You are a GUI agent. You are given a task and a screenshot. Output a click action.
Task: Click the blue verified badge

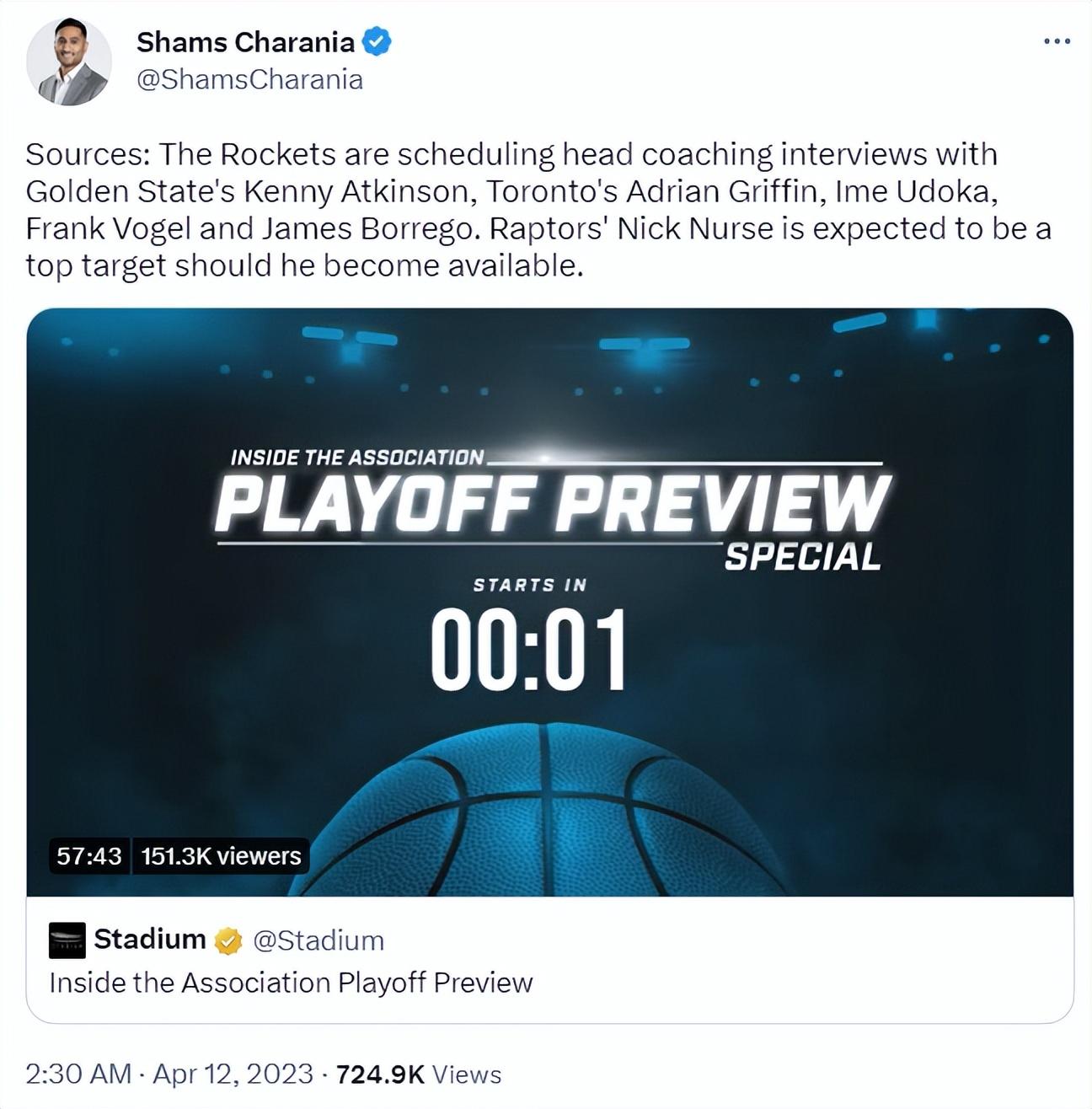[376, 41]
